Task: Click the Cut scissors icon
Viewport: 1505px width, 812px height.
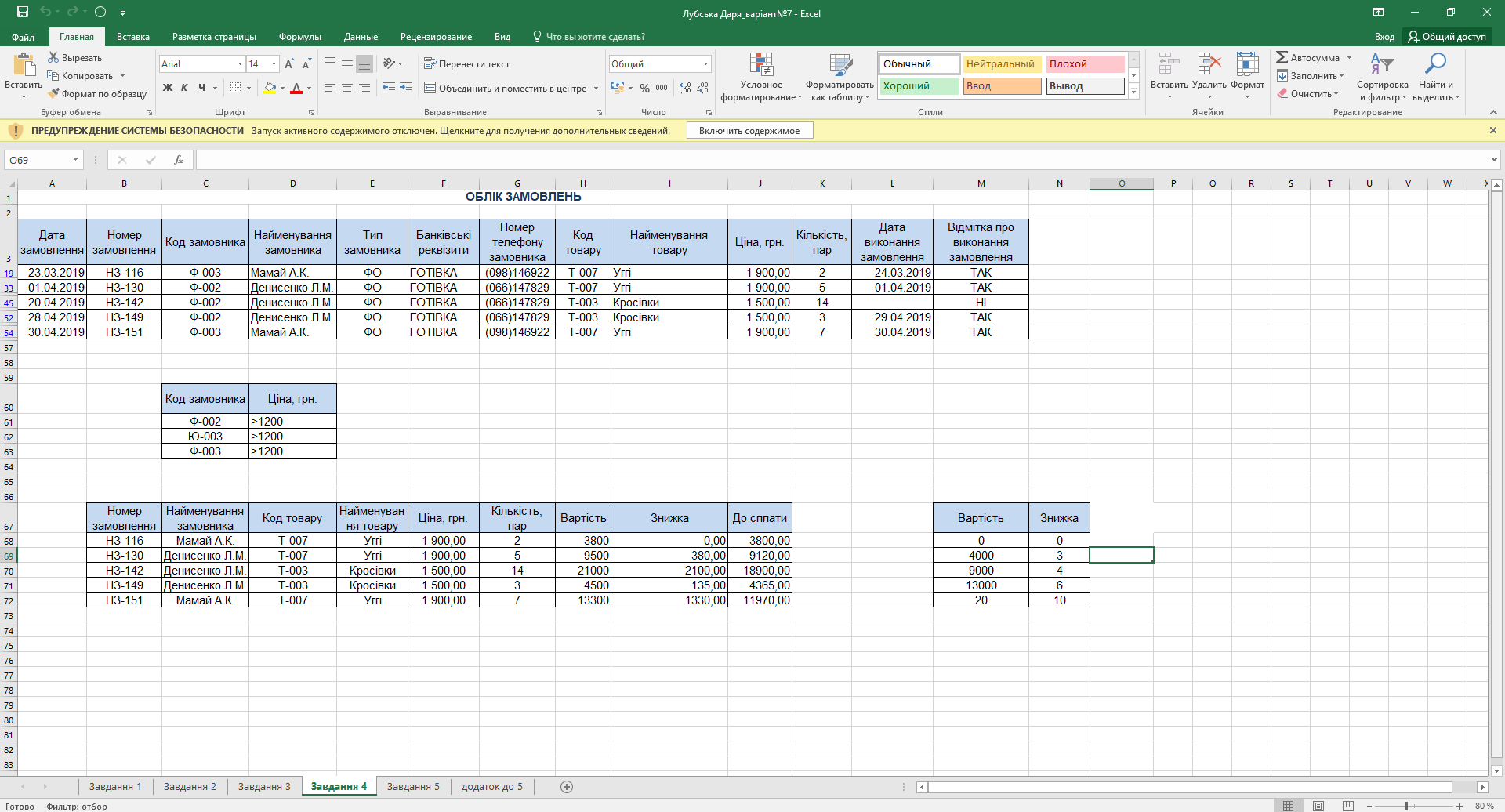Action: point(53,57)
